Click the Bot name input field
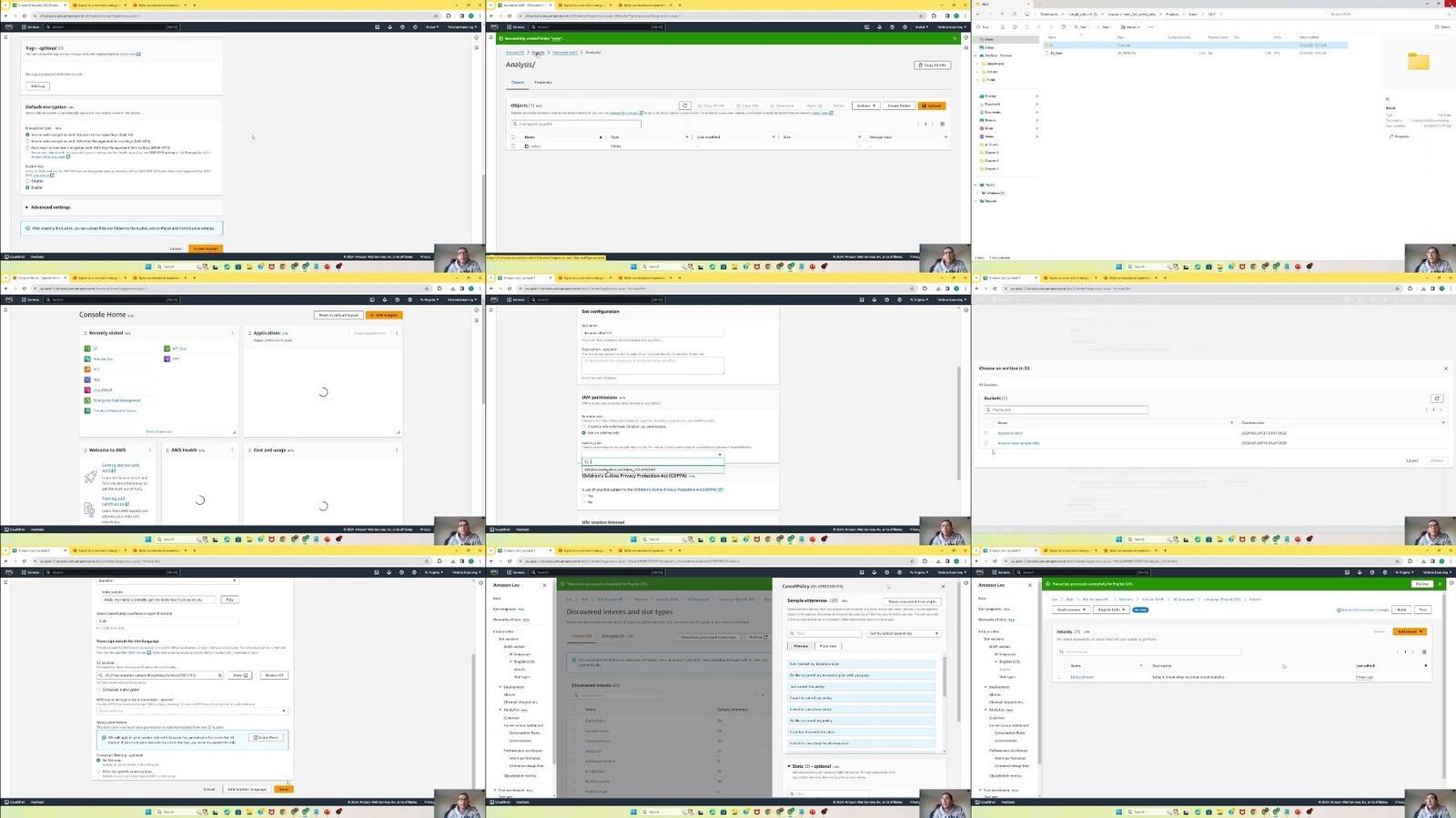The width and height of the screenshot is (1456, 818). [x=652, y=333]
